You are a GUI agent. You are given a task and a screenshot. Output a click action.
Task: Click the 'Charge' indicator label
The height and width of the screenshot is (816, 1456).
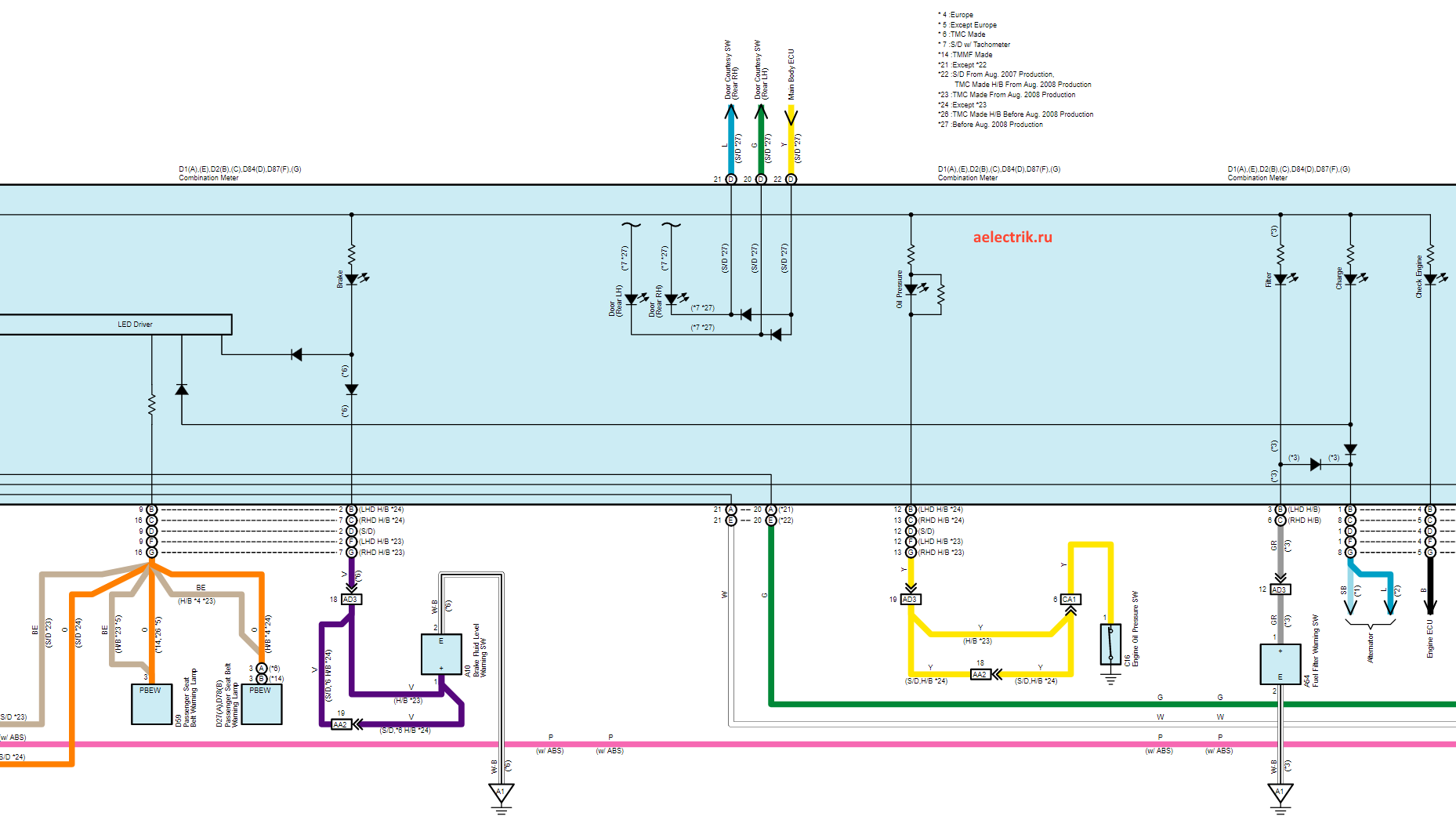click(1339, 278)
